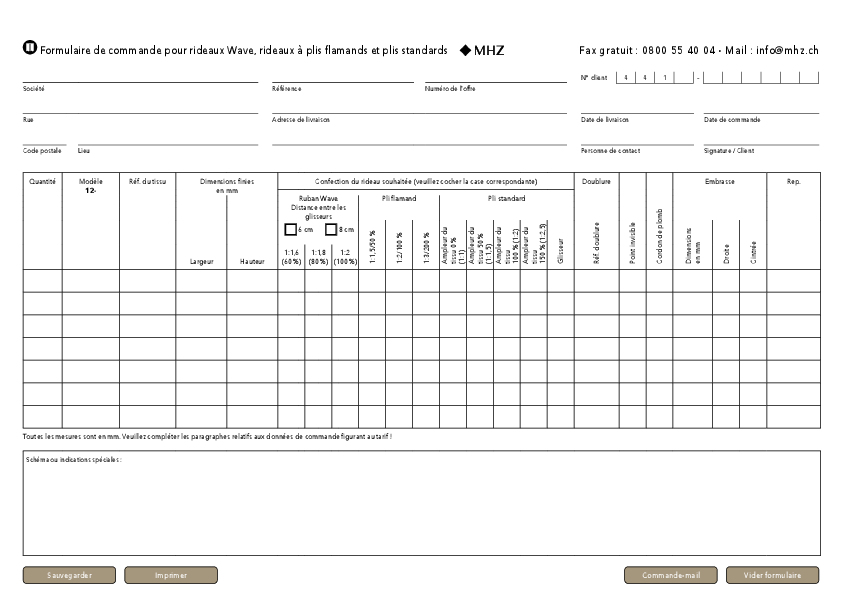
Task: Focus the Numéro de l'offre field
Action: pyautogui.click(x=495, y=76)
